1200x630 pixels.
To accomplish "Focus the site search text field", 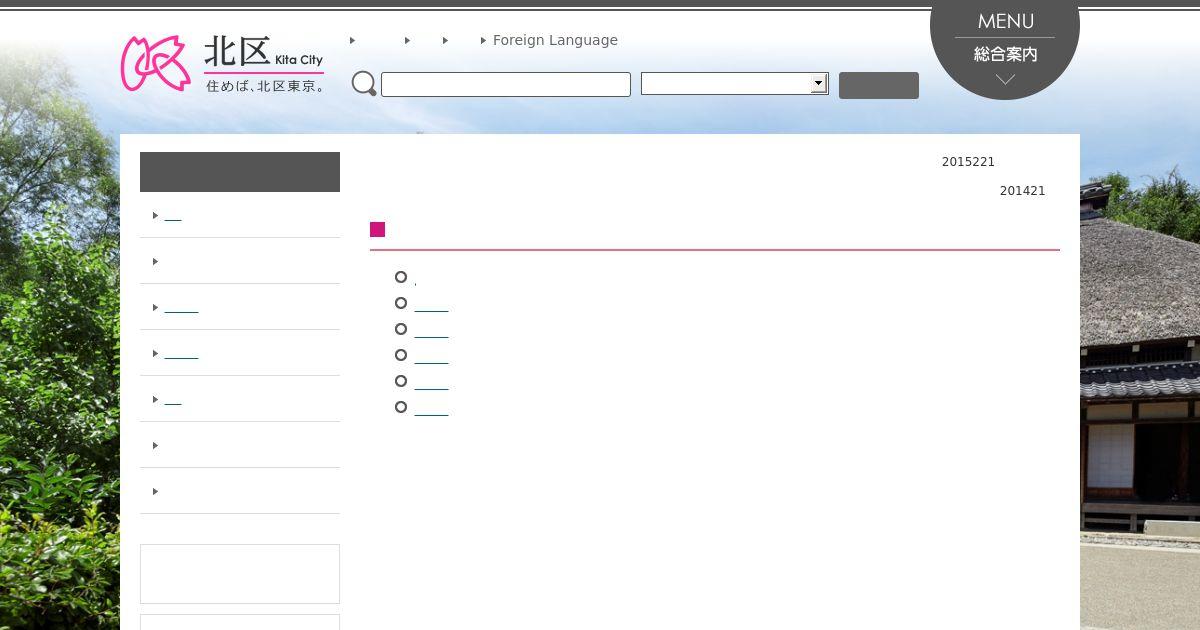I will (x=506, y=85).
